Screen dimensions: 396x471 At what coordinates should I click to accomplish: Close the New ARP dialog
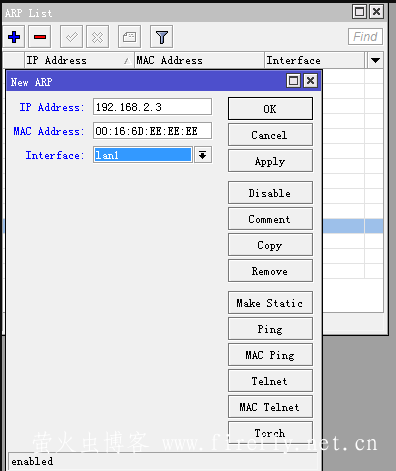[x=310, y=81]
